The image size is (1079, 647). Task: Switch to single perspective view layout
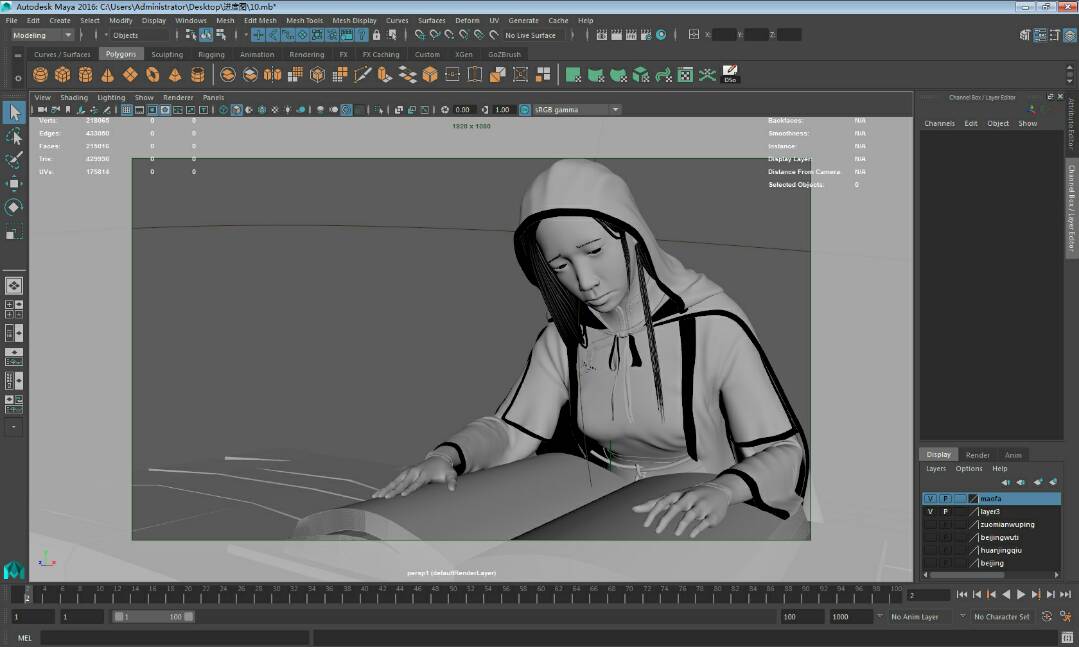[x=14, y=285]
